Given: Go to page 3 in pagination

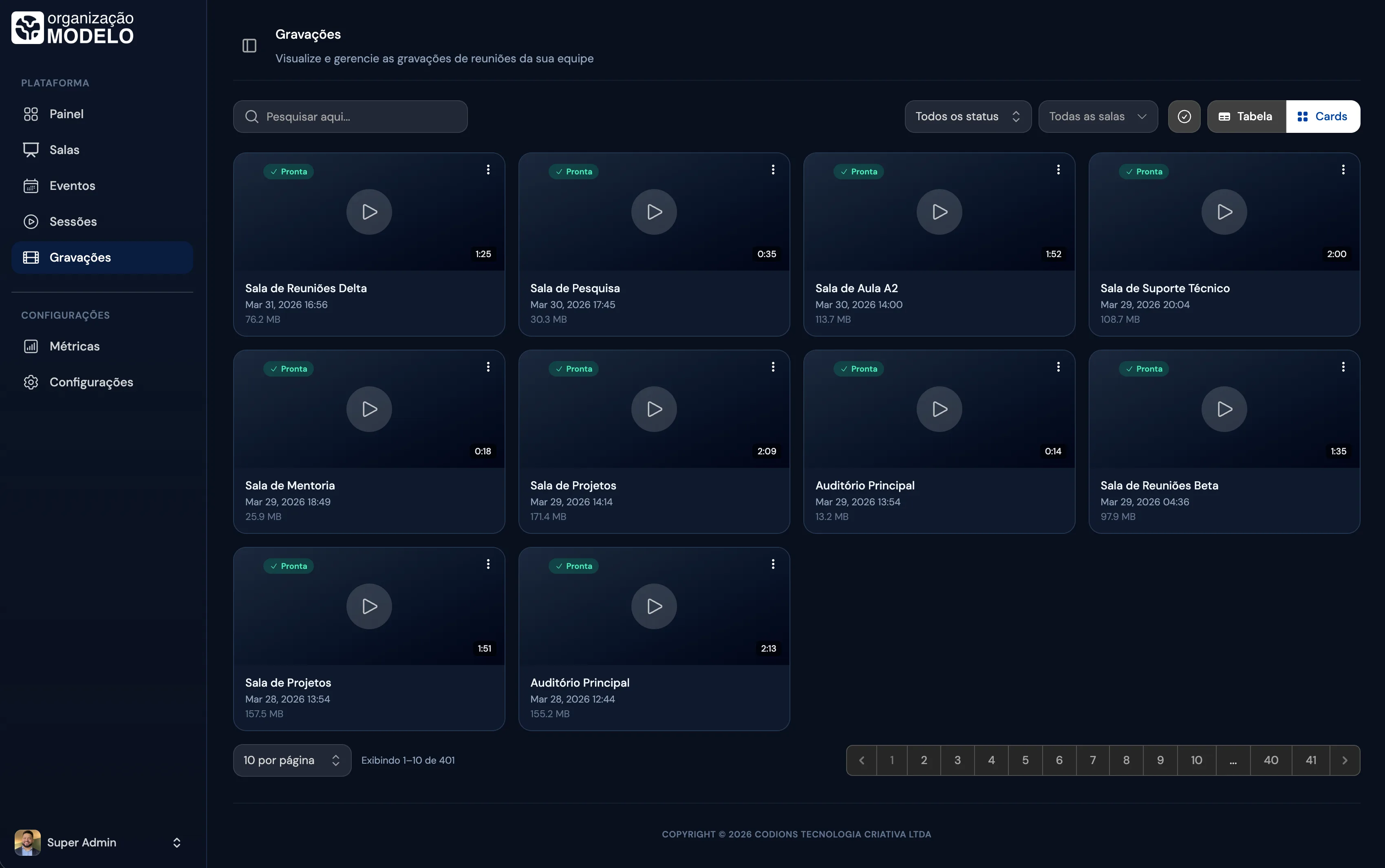Looking at the screenshot, I should point(957,760).
